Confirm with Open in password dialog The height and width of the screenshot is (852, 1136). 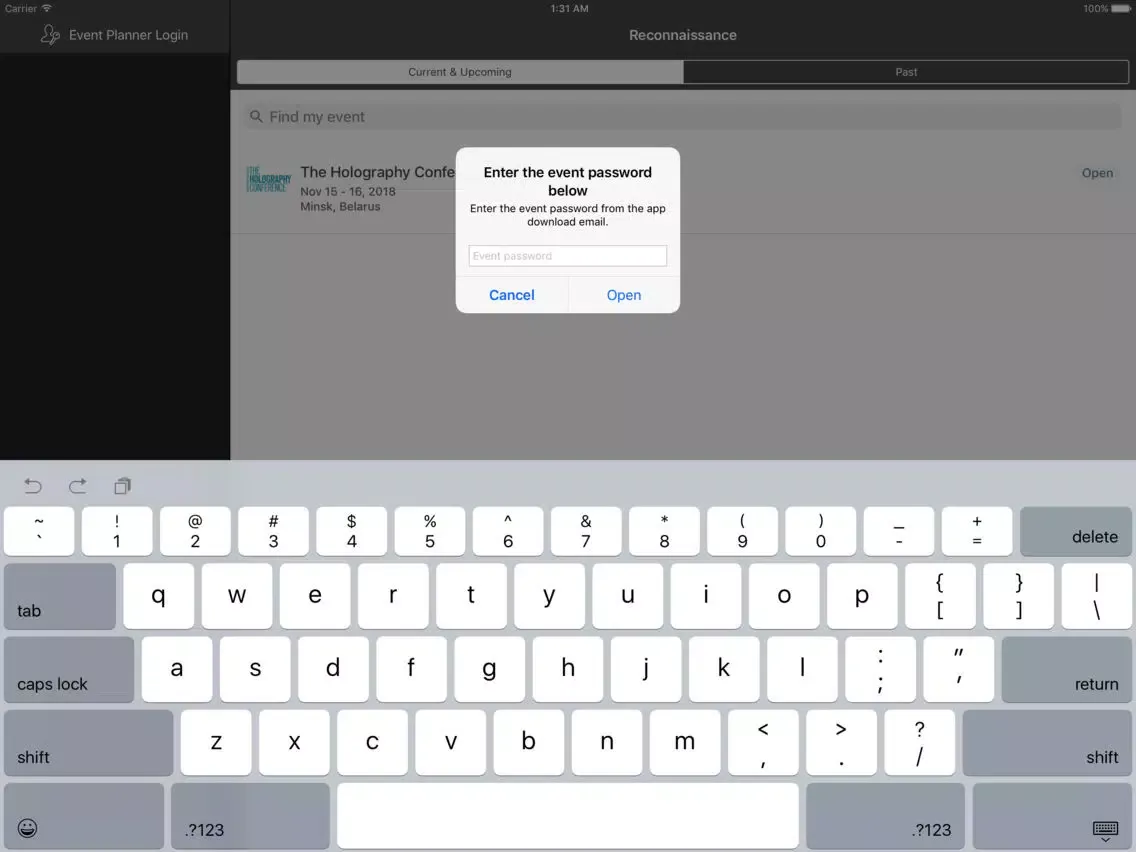coord(624,295)
